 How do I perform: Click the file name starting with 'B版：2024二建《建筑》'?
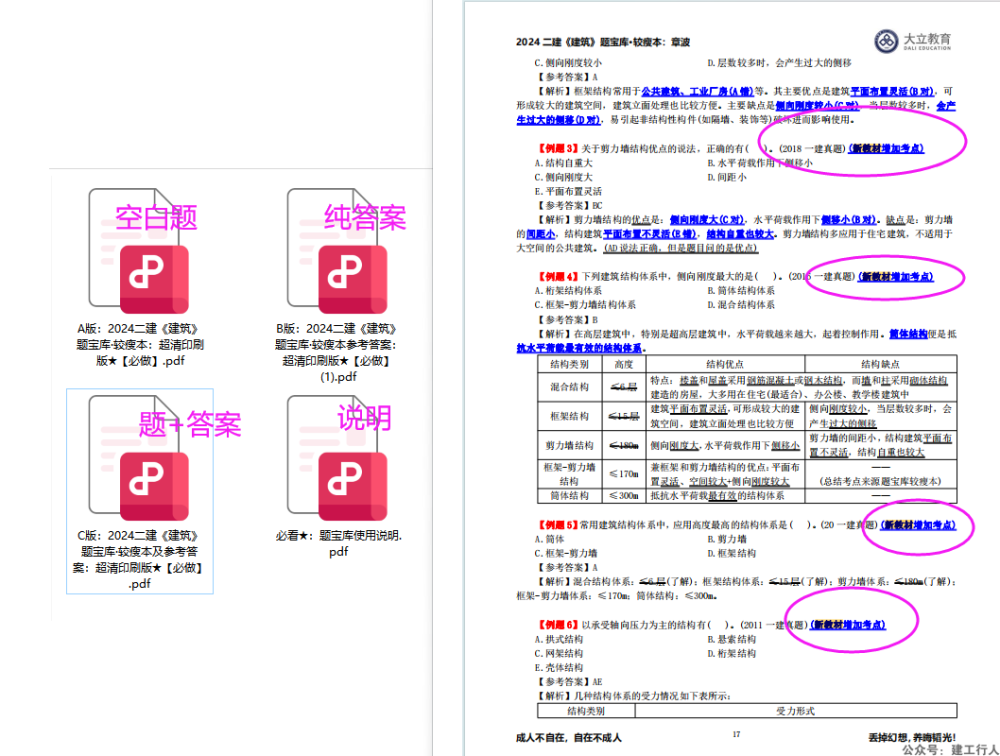(337, 352)
